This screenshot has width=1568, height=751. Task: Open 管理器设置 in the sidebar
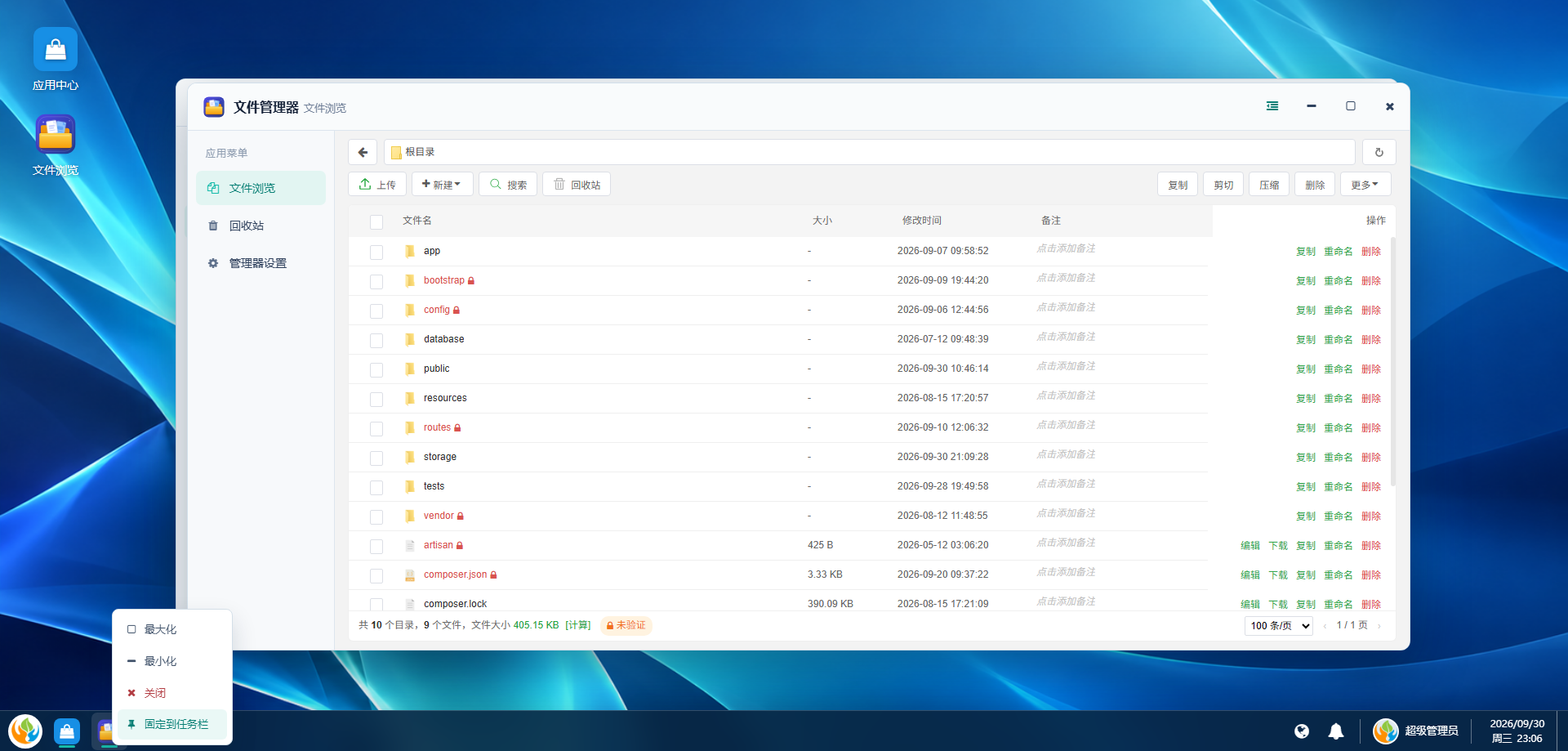pos(261,263)
